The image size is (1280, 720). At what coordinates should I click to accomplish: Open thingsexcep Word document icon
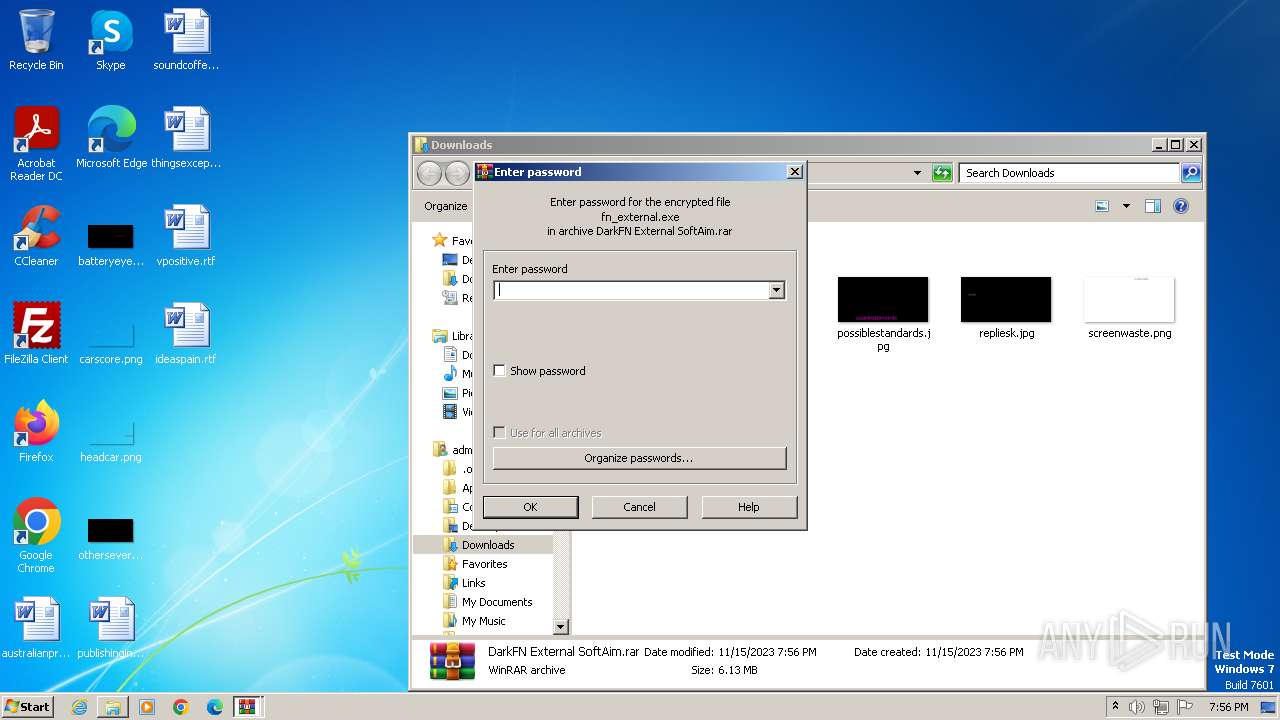[x=186, y=138]
